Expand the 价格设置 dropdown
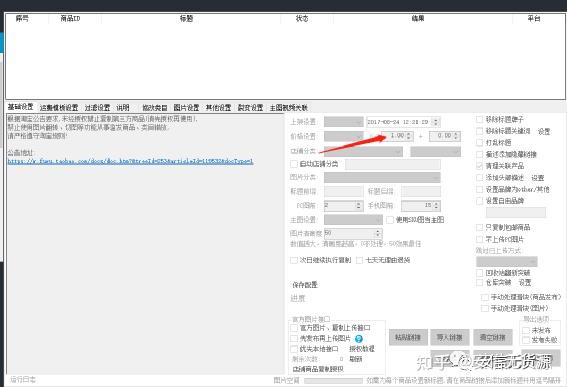The image size is (567, 387). [344, 136]
